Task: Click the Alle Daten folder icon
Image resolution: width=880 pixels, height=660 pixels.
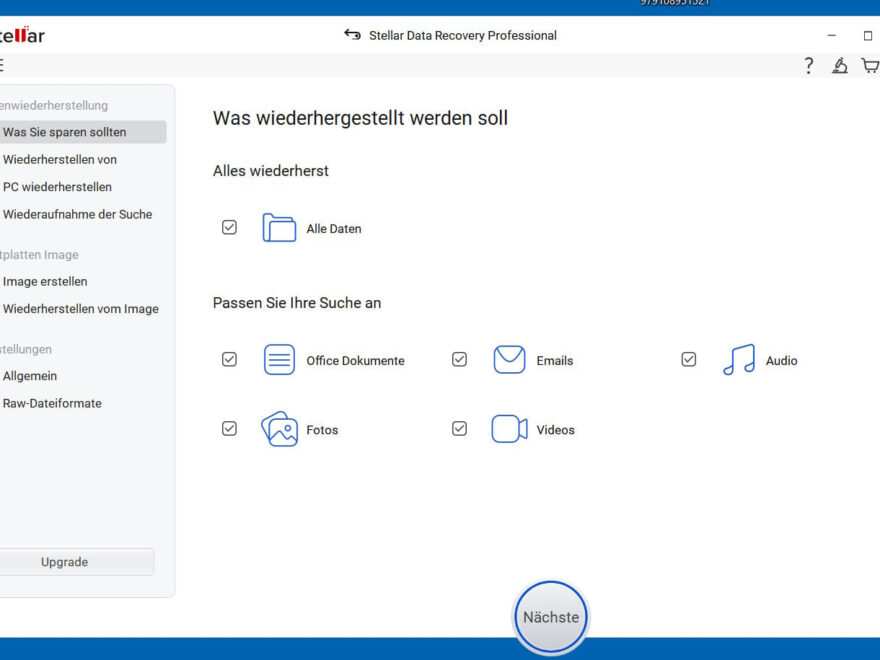Action: (x=279, y=228)
